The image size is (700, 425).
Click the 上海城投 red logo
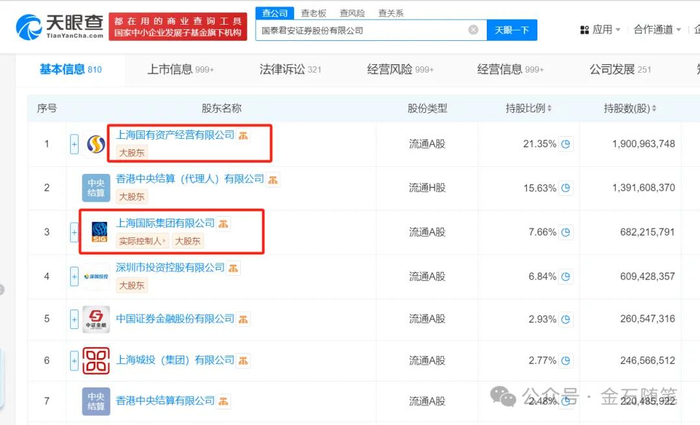click(x=96, y=360)
